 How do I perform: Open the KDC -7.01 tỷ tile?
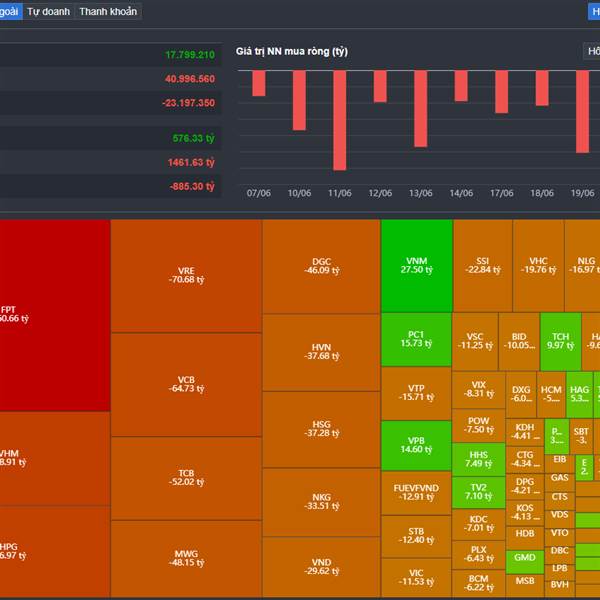[479, 524]
